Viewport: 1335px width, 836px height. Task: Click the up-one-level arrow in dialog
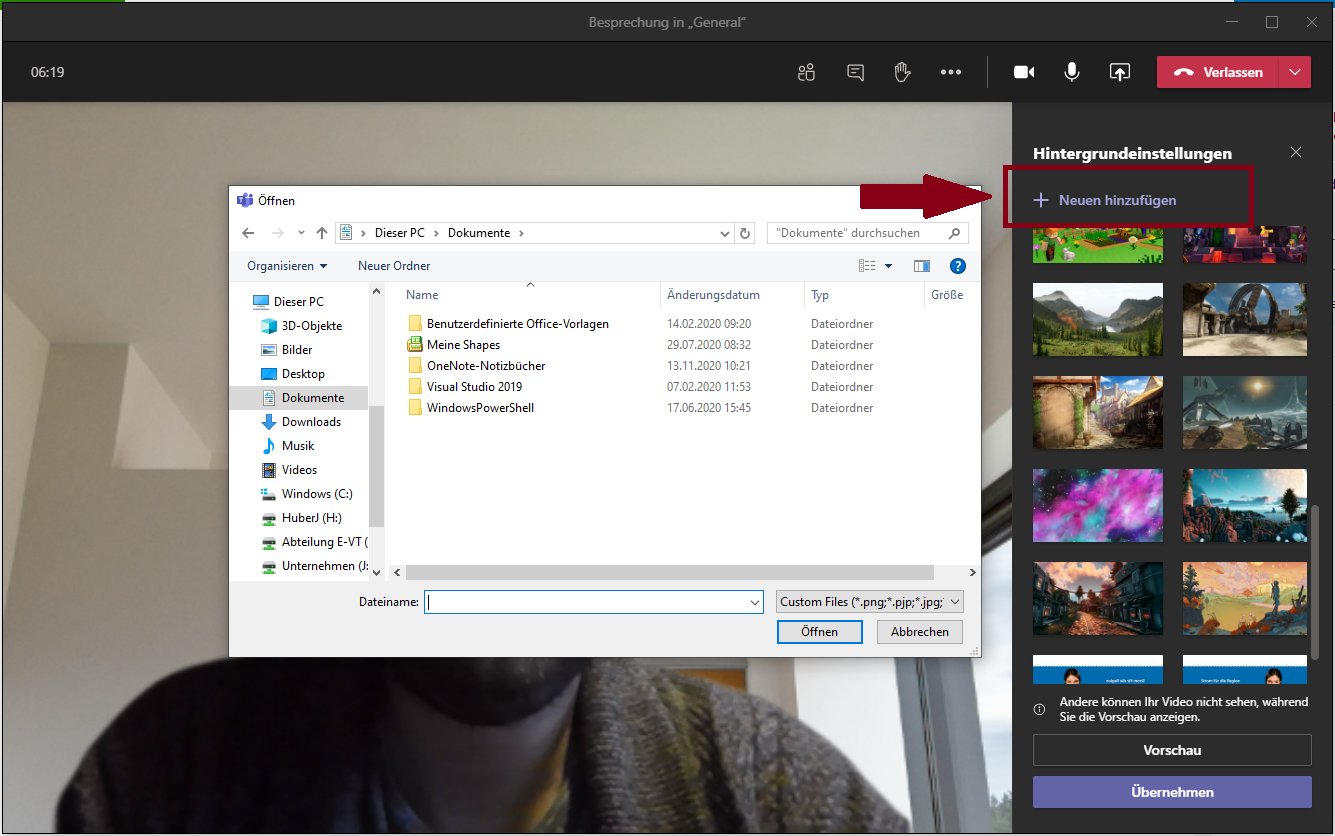[322, 233]
